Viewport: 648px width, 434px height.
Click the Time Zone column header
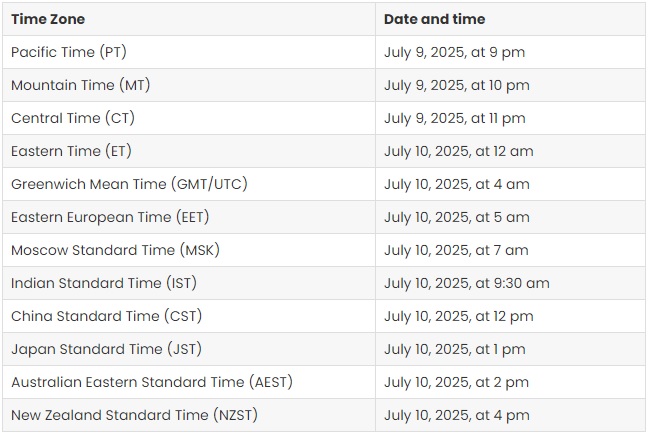click(x=189, y=19)
